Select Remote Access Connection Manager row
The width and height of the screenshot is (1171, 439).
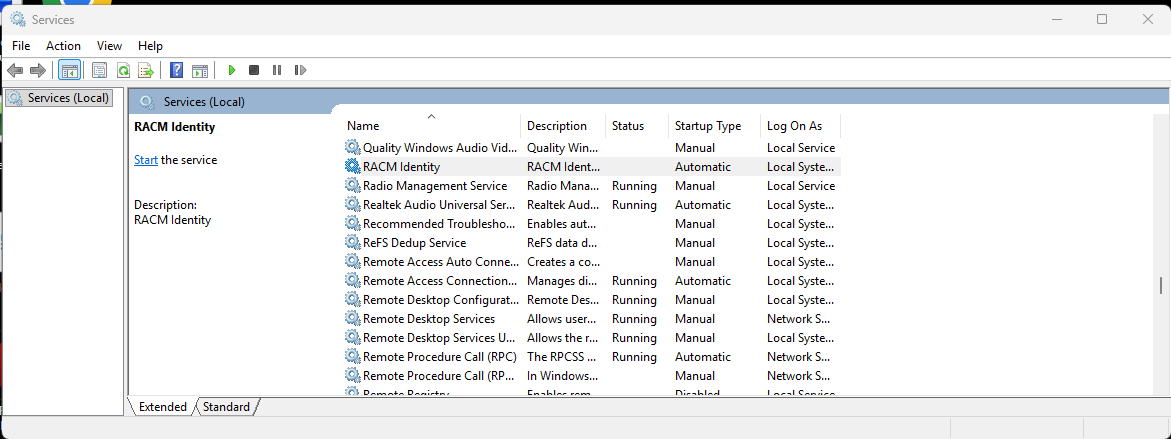pos(592,281)
